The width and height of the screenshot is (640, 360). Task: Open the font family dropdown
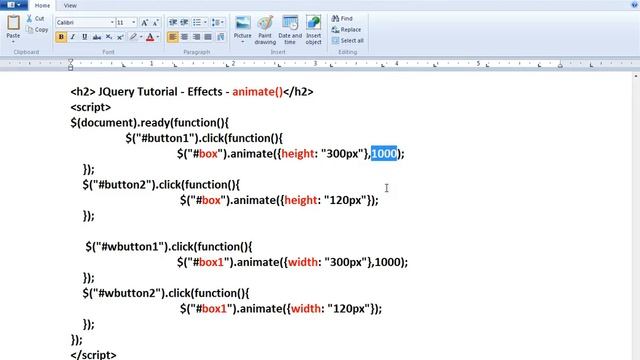(x=112, y=22)
